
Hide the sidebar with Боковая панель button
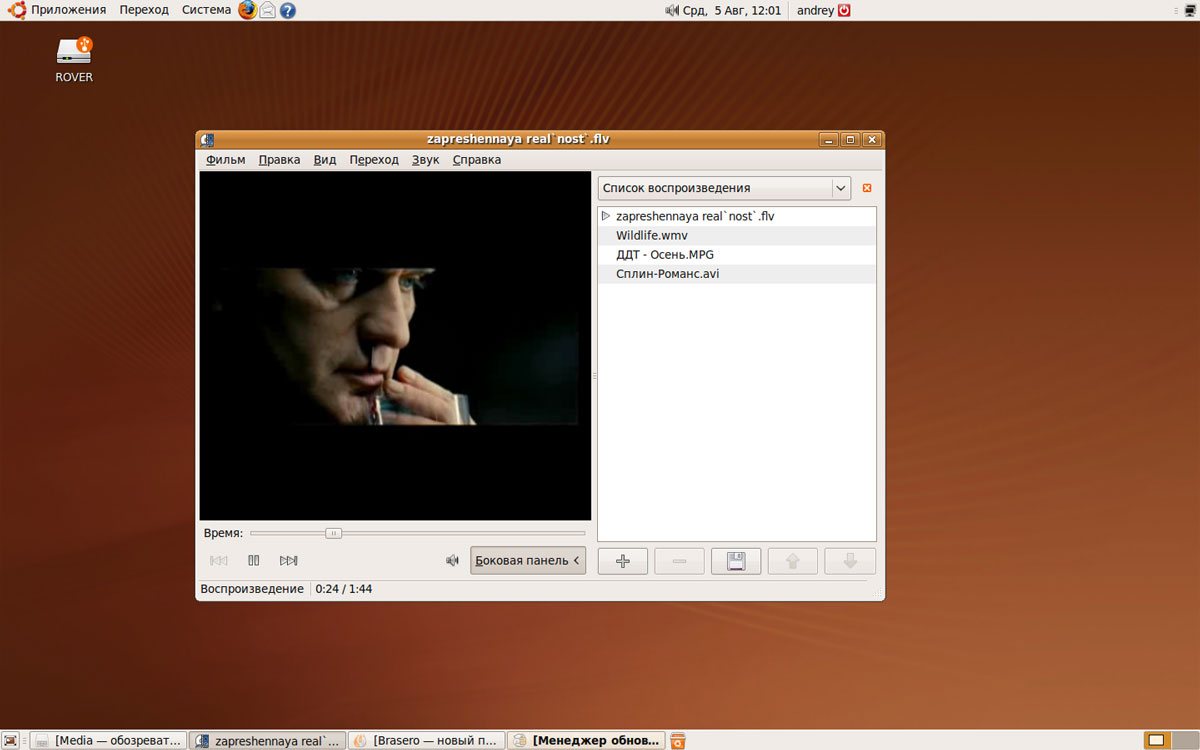tap(528, 561)
